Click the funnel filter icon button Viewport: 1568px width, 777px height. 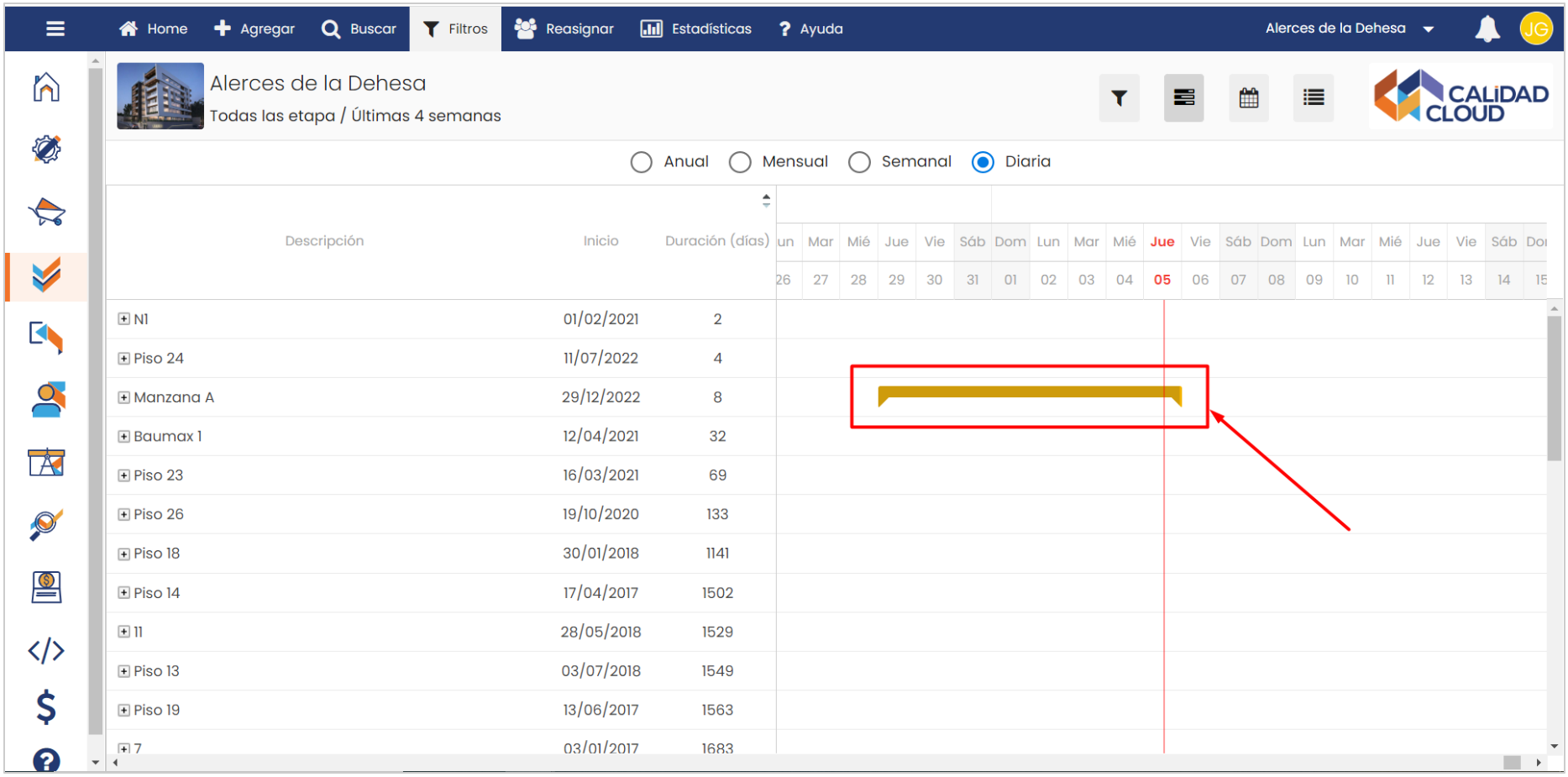pyautogui.click(x=1119, y=98)
